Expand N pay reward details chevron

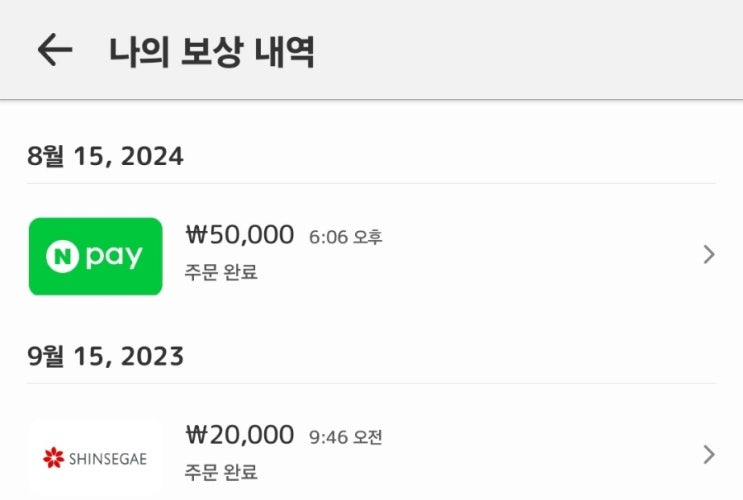(709, 255)
